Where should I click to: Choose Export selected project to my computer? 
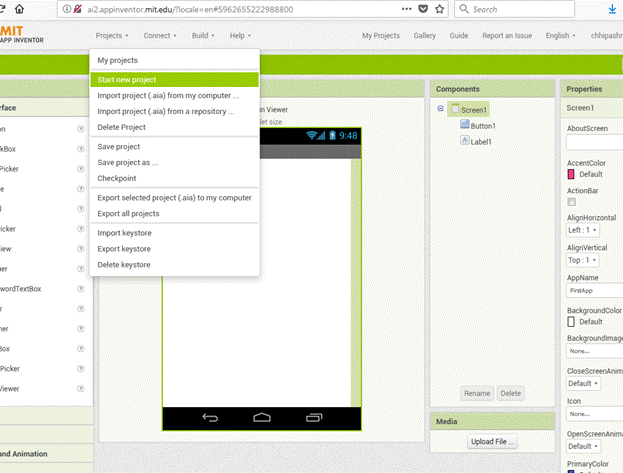(x=174, y=198)
